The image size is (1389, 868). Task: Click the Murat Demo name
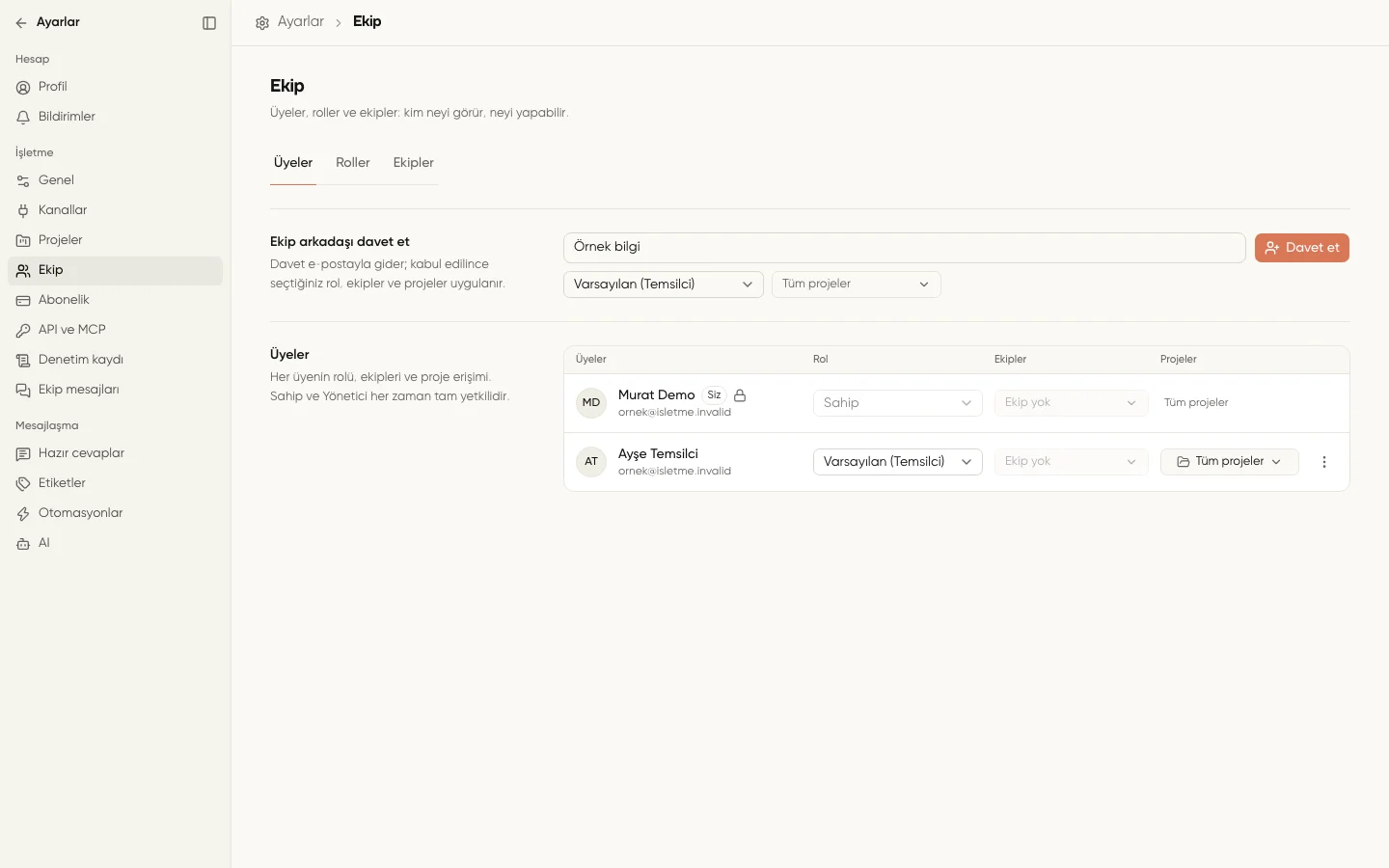click(656, 395)
